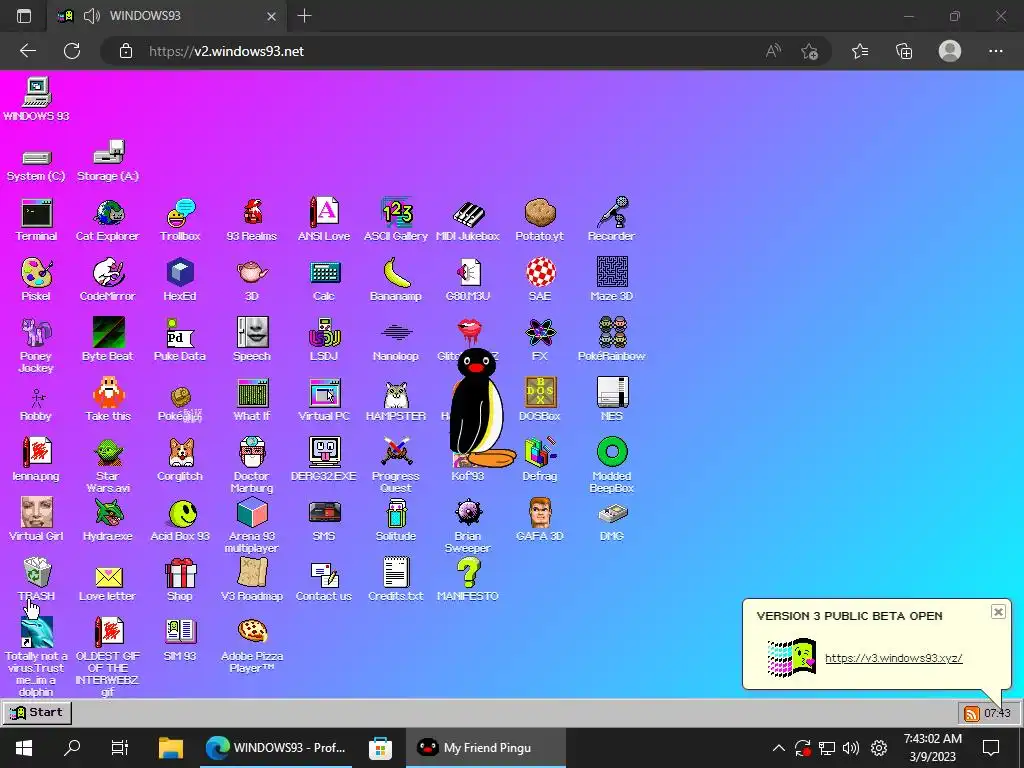Screen dimensions: 1024x768
Task: Open Windows File Explorer from taskbar
Action: [170, 748]
